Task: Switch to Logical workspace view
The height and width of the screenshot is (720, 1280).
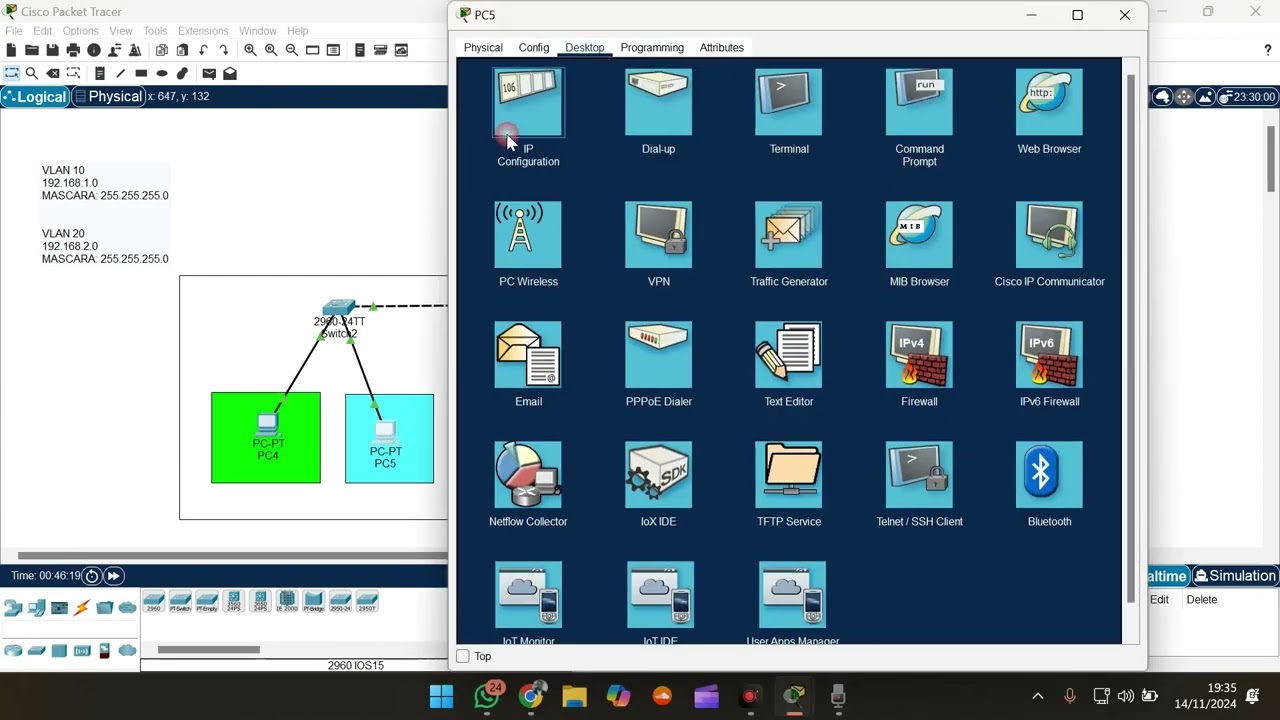Action: 35,97
